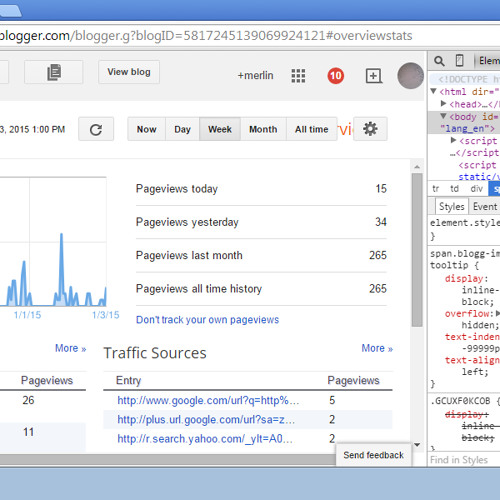Image resolution: width=500 pixels, height=500 pixels.
Task: Click the share plus box icon
Action: tap(374, 76)
